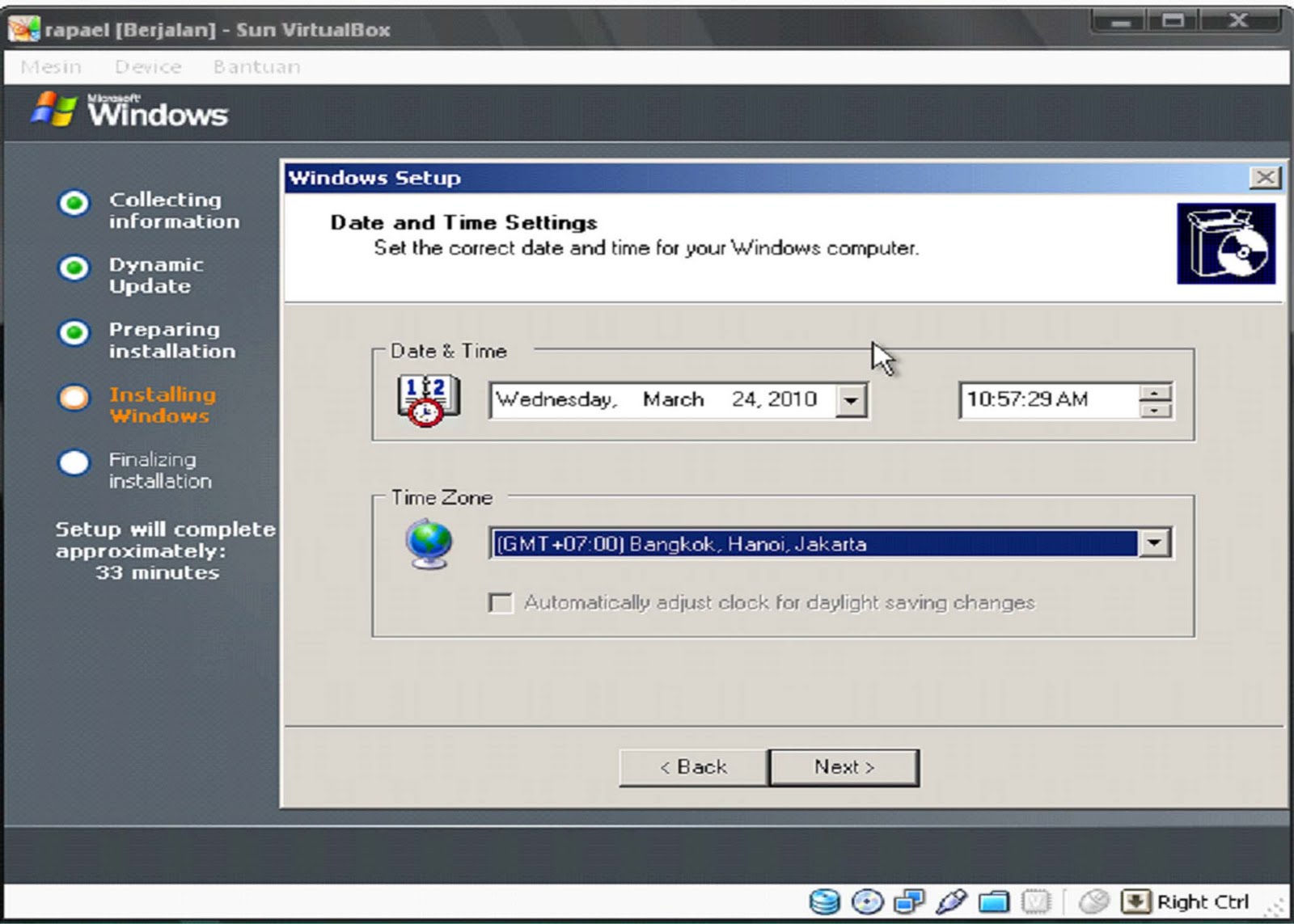Click the Windows Setup CD box icon
1294x924 pixels.
[1226, 244]
